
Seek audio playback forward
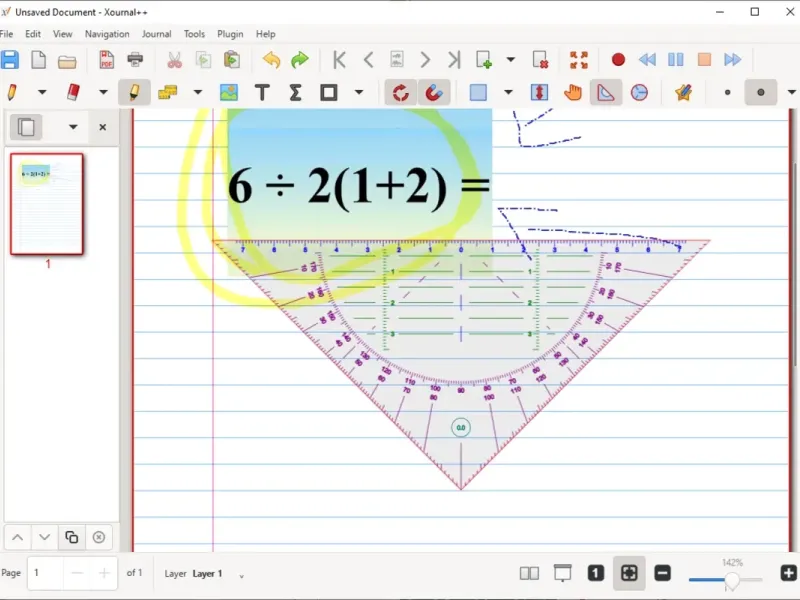733,60
